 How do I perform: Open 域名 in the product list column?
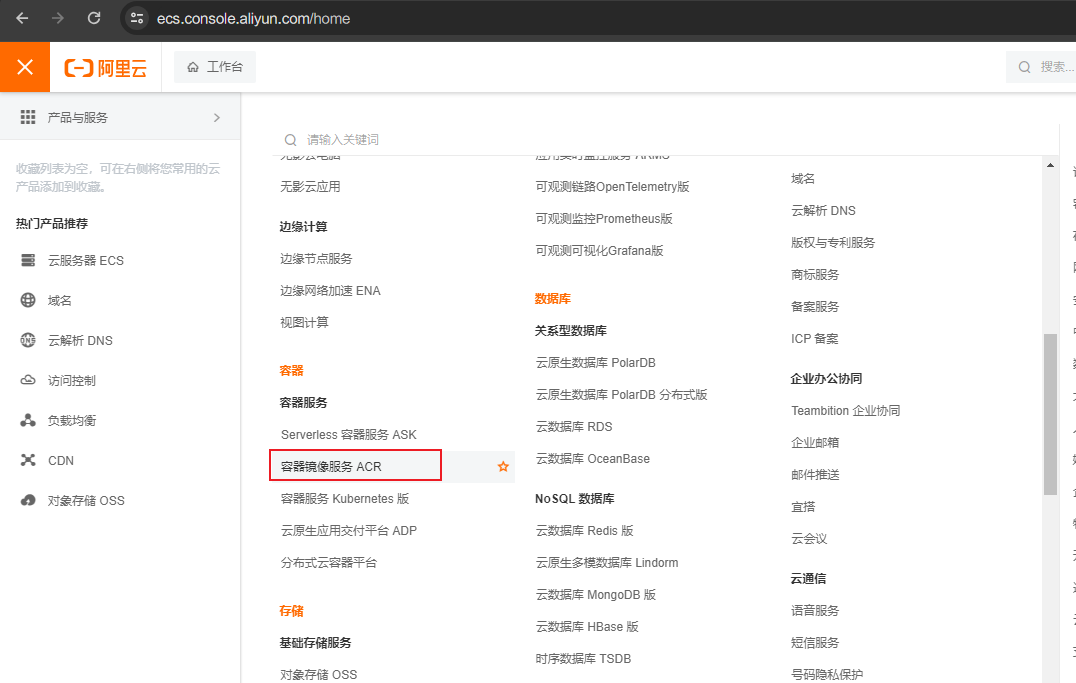tap(803, 178)
